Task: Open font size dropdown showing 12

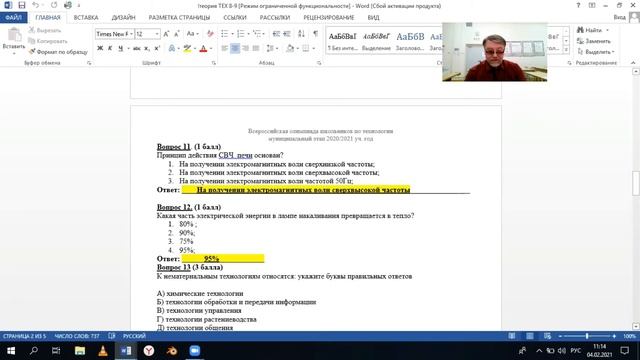Action: pyautogui.click(x=157, y=34)
